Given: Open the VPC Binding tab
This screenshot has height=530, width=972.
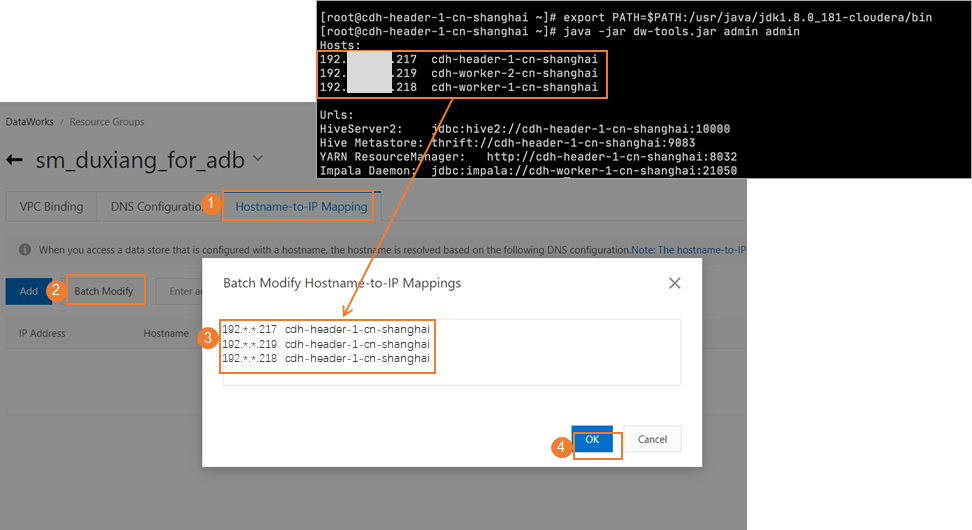Looking at the screenshot, I should pyautogui.click(x=51, y=206).
